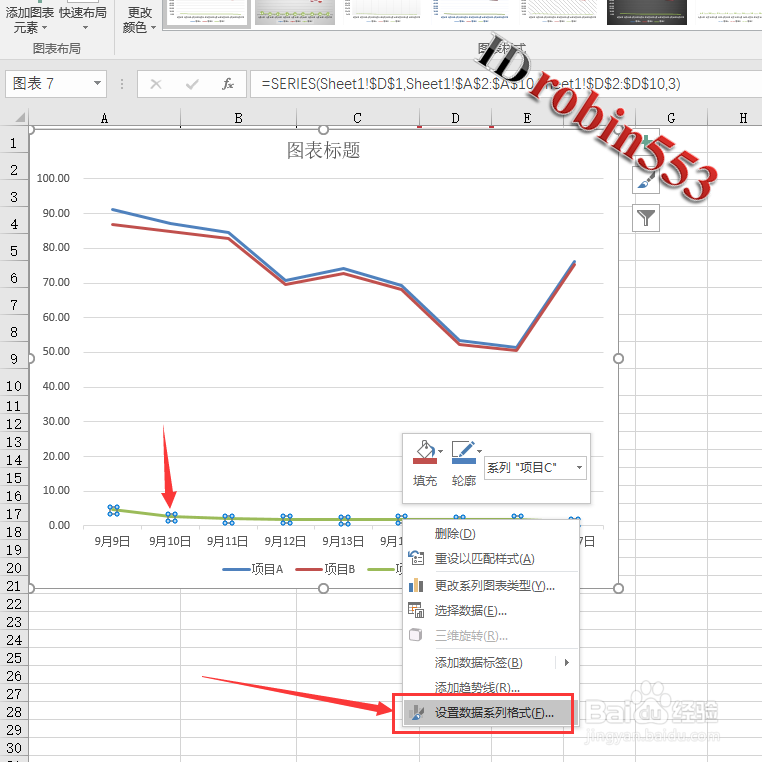Open the Change Colors dropdown
This screenshot has width=762, height=762.
click(x=139, y=19)
